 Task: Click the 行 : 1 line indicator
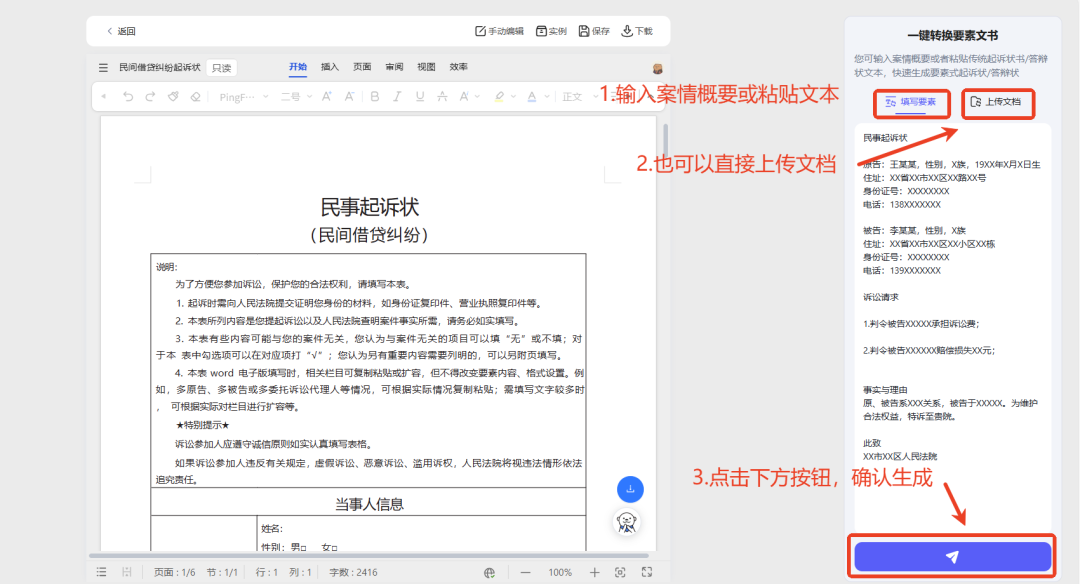tap(267, 572)
